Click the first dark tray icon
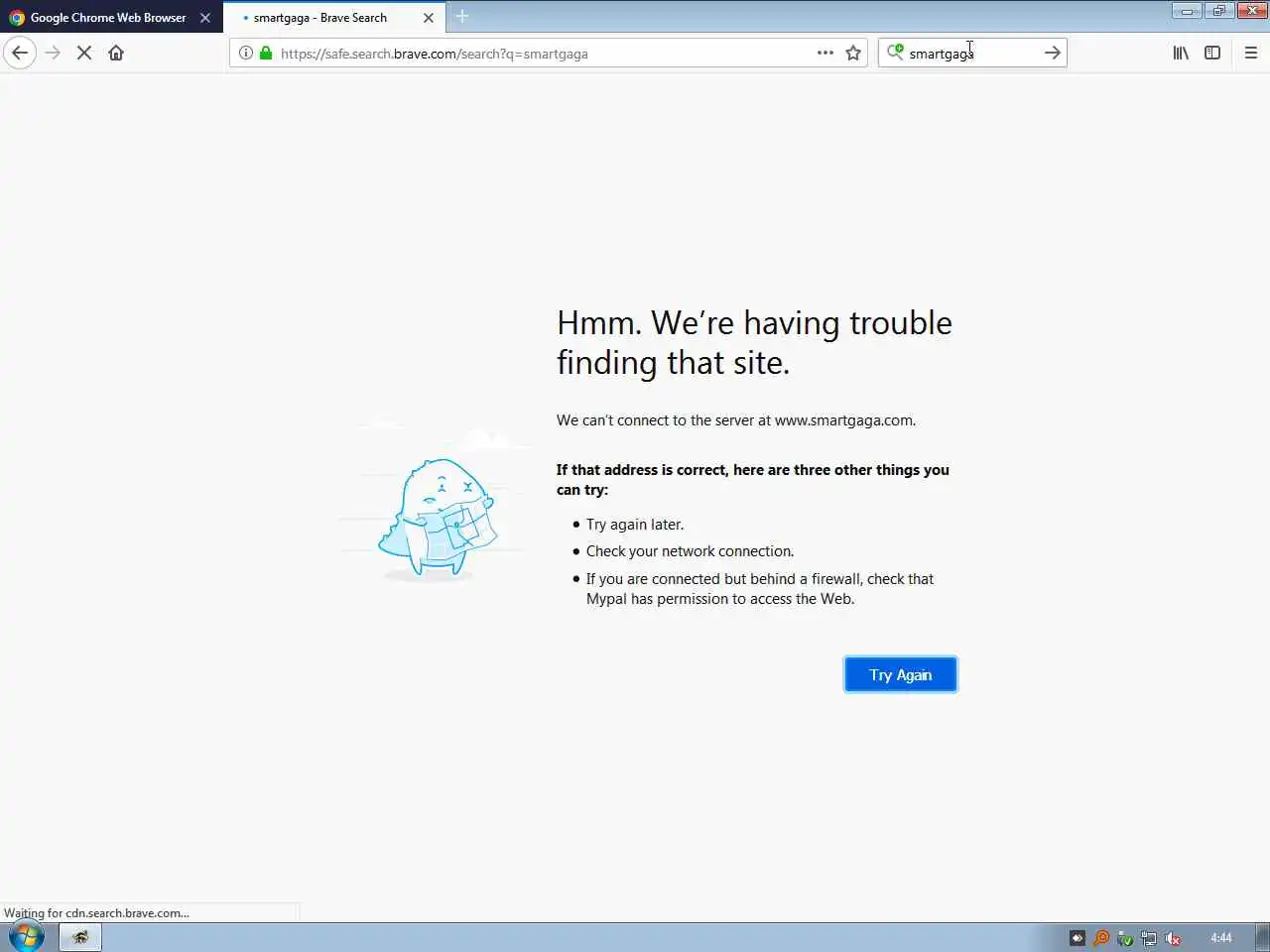Screen dimensions: 1270x952 click(x=1078, y=938)
